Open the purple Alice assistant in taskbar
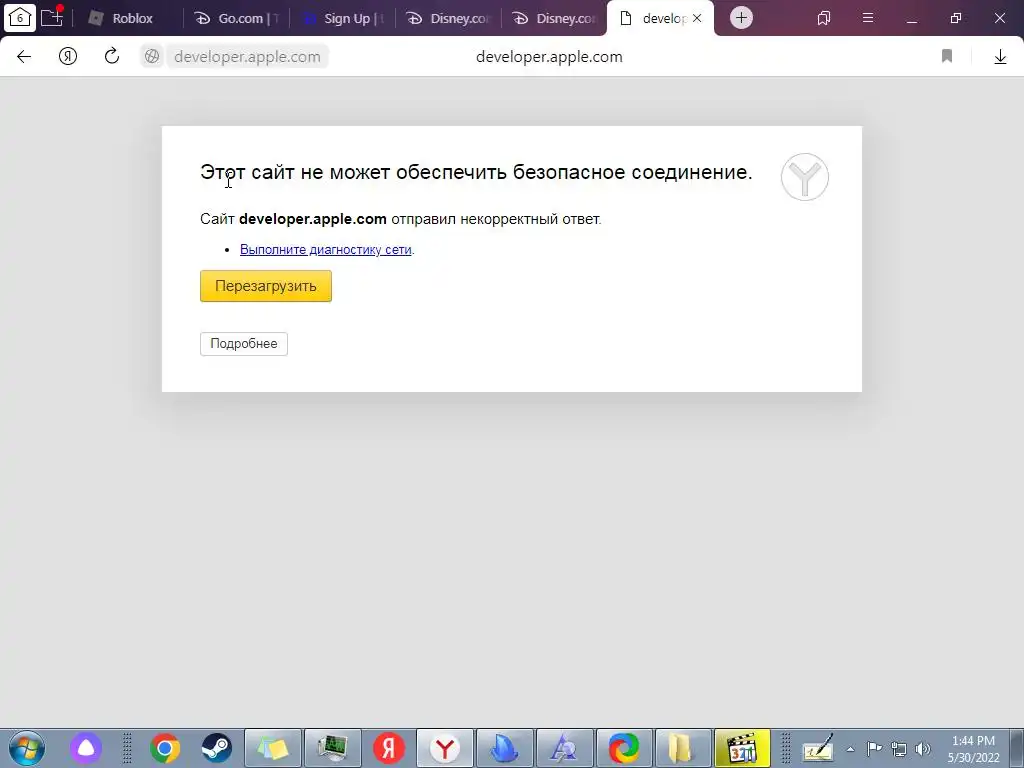This screenshot has height=768, width=1024. 86,748
